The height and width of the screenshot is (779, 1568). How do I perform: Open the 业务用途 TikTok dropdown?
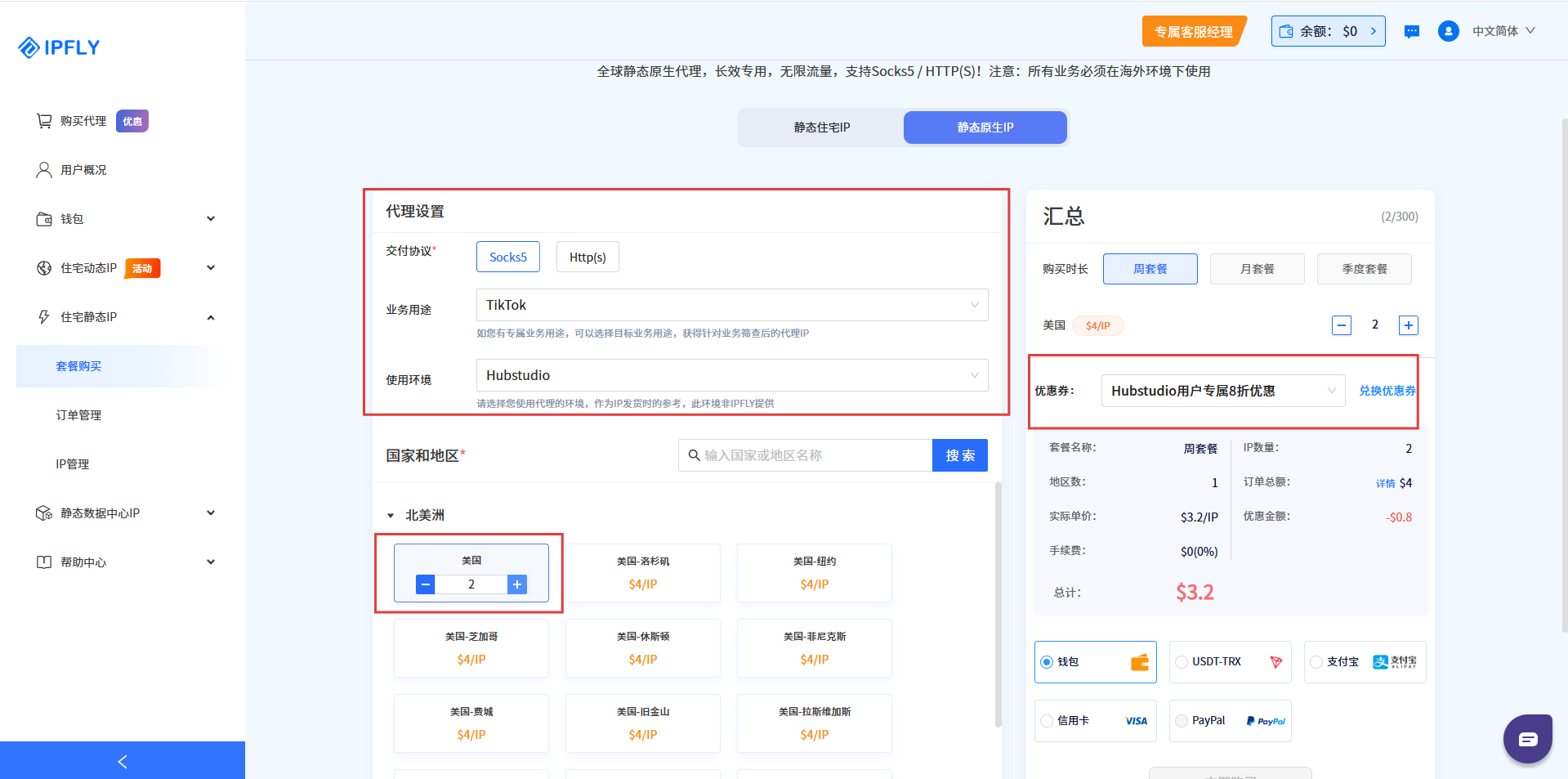[732, 305]
